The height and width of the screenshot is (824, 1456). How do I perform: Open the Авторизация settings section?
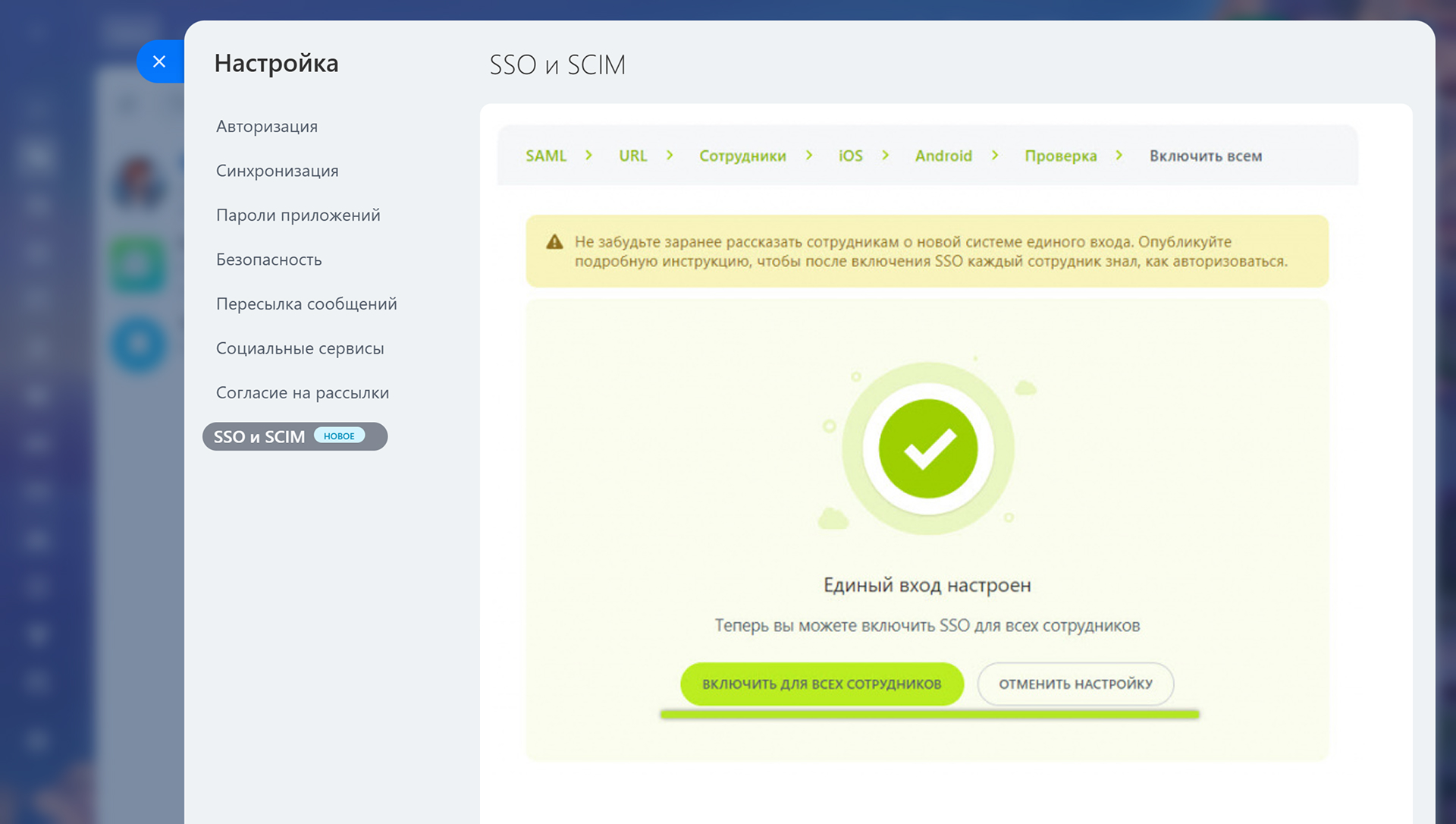point(267,126)
